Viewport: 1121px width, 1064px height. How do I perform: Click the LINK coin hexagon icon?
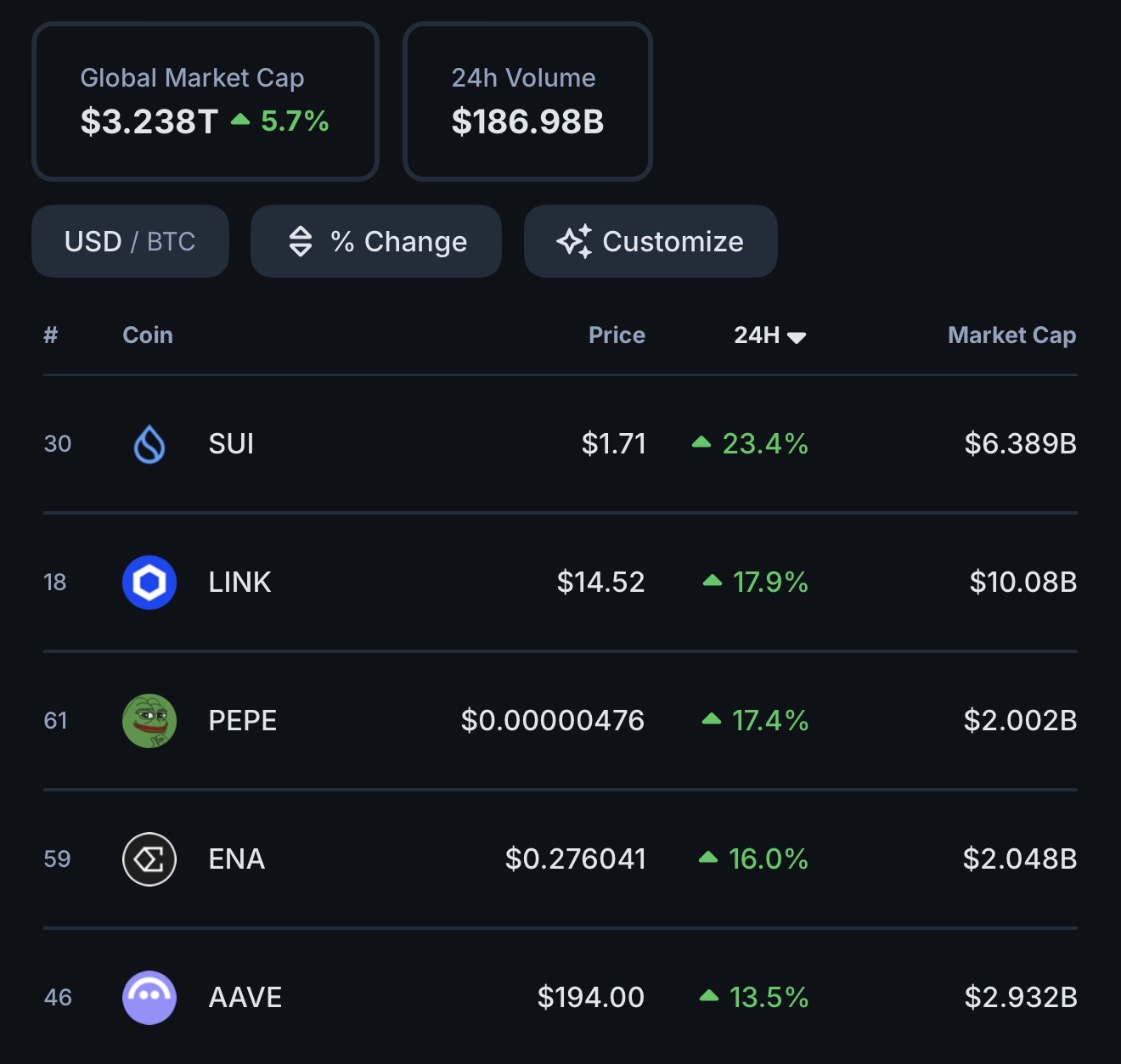(149, 583)
